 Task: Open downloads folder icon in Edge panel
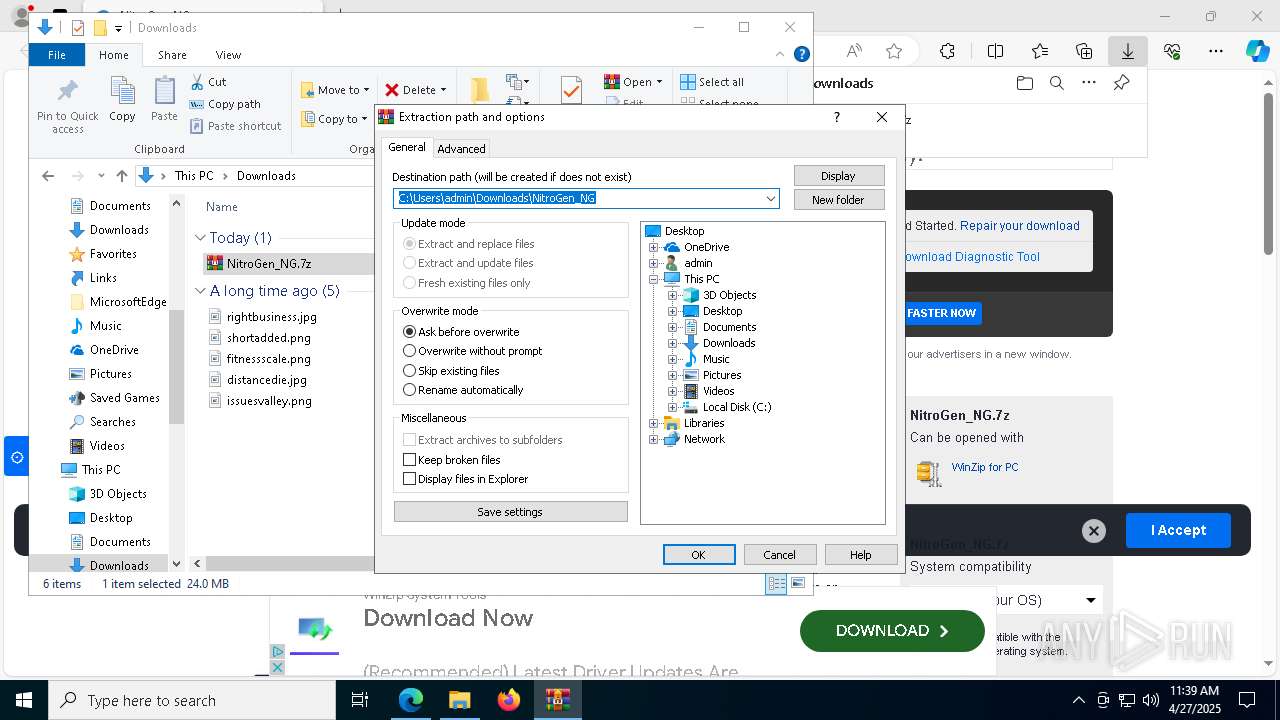1024,83
